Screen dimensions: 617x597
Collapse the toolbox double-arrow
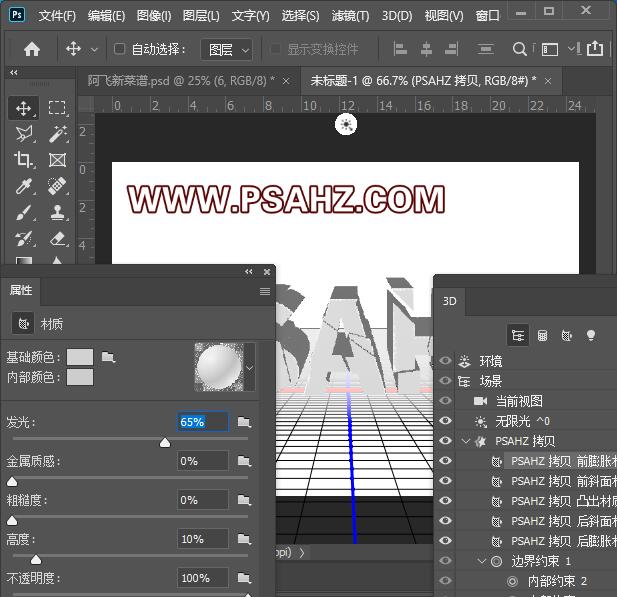(14, 72)
